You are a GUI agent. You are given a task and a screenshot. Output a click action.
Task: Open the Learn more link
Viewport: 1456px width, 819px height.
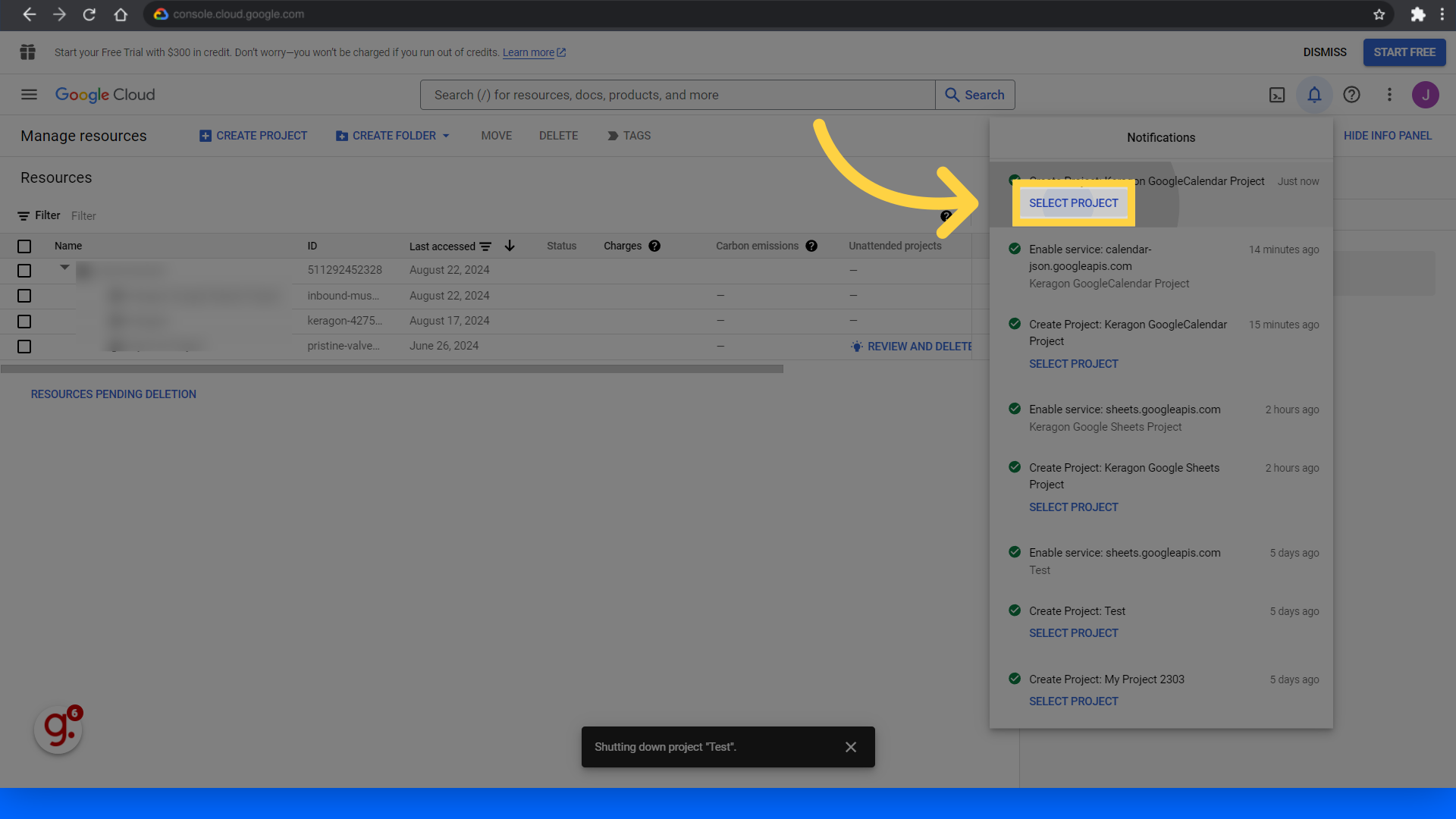coord(534,52)
